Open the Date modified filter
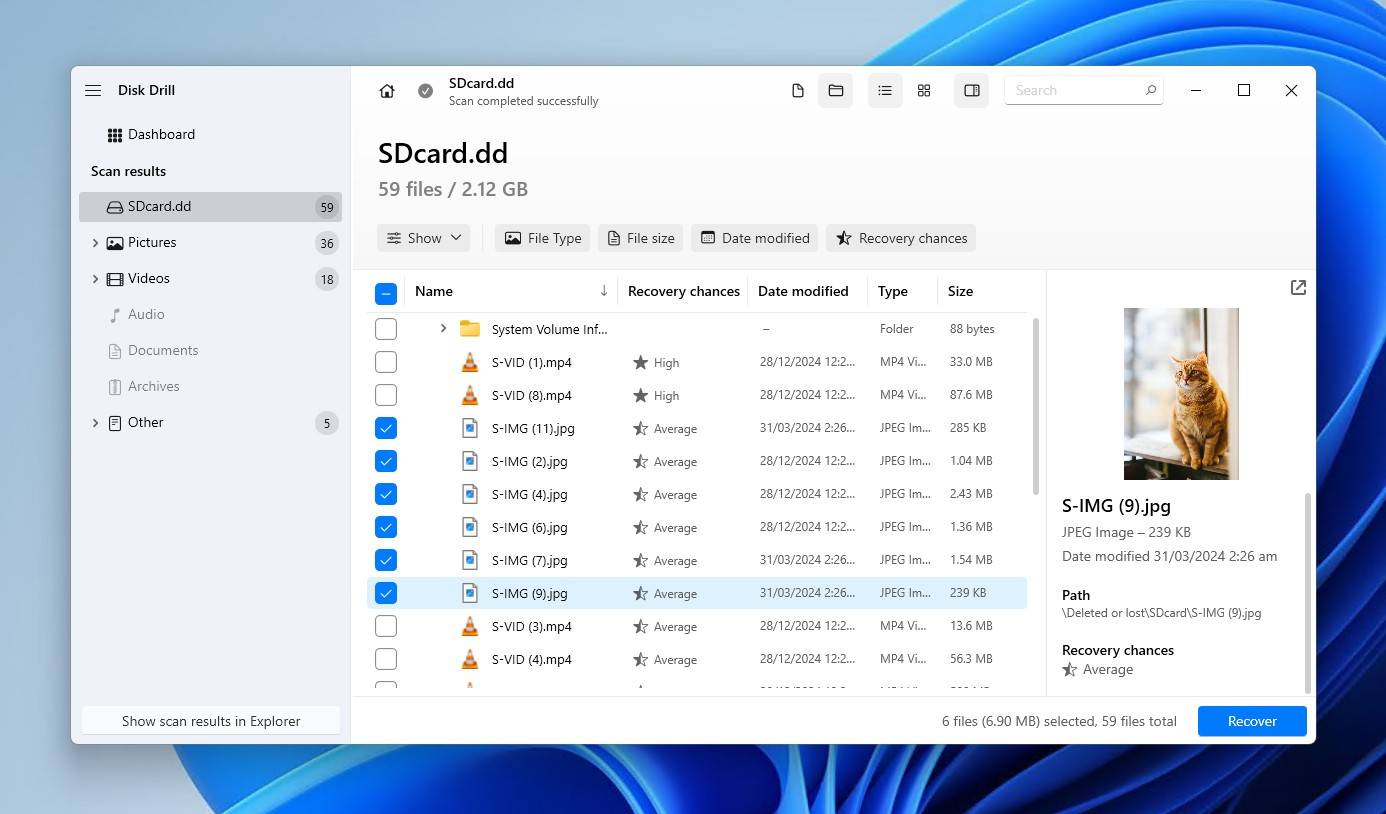This screenshot has height=814, width=1386. tap(755, 238)
